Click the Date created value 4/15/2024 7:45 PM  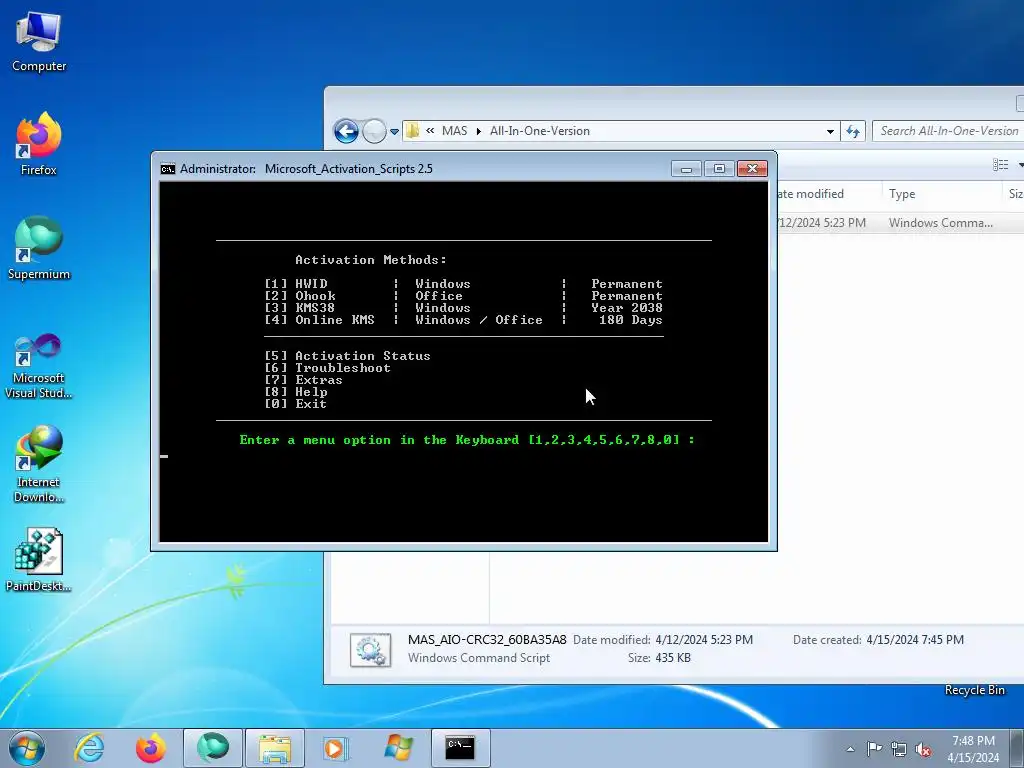click(x=915, y=640)
